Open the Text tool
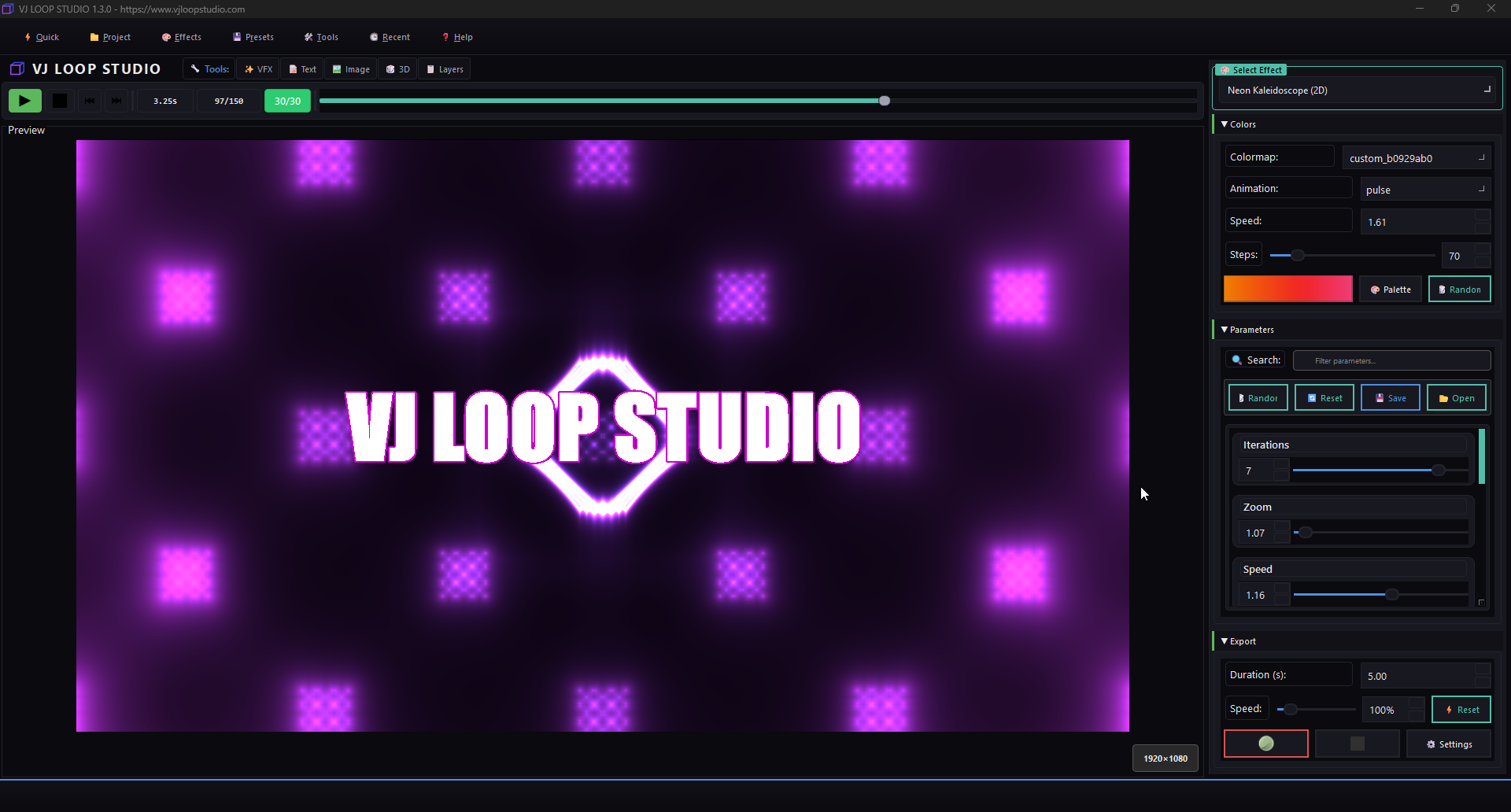 [302, 68]
